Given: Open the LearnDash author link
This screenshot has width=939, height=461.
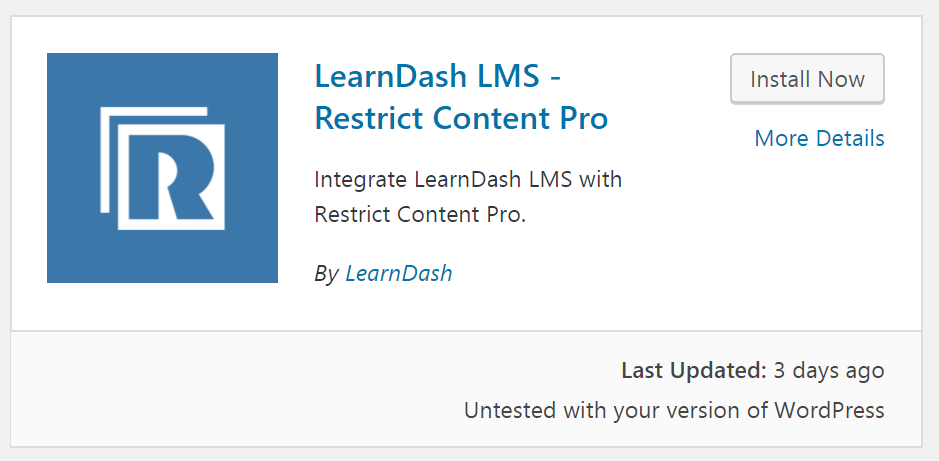Looking at the screenshot, I should [x=399, y=274].
